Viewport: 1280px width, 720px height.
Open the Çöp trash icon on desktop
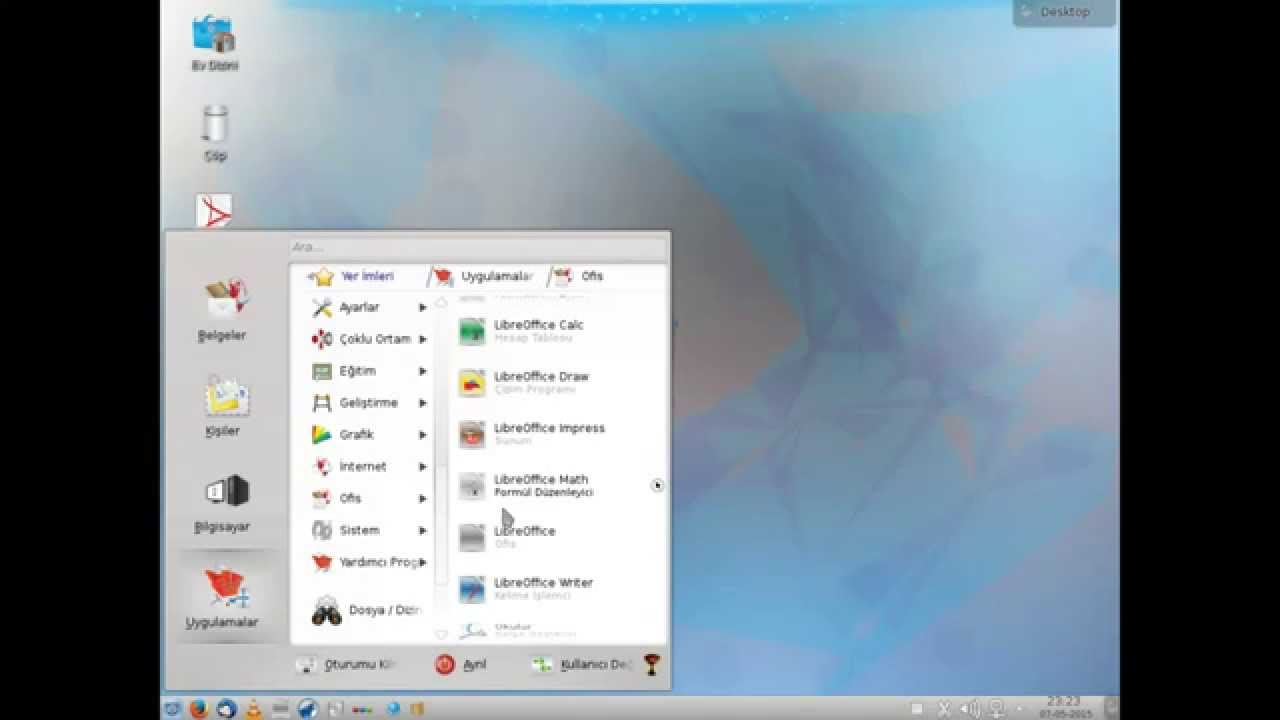click(215, 133)
